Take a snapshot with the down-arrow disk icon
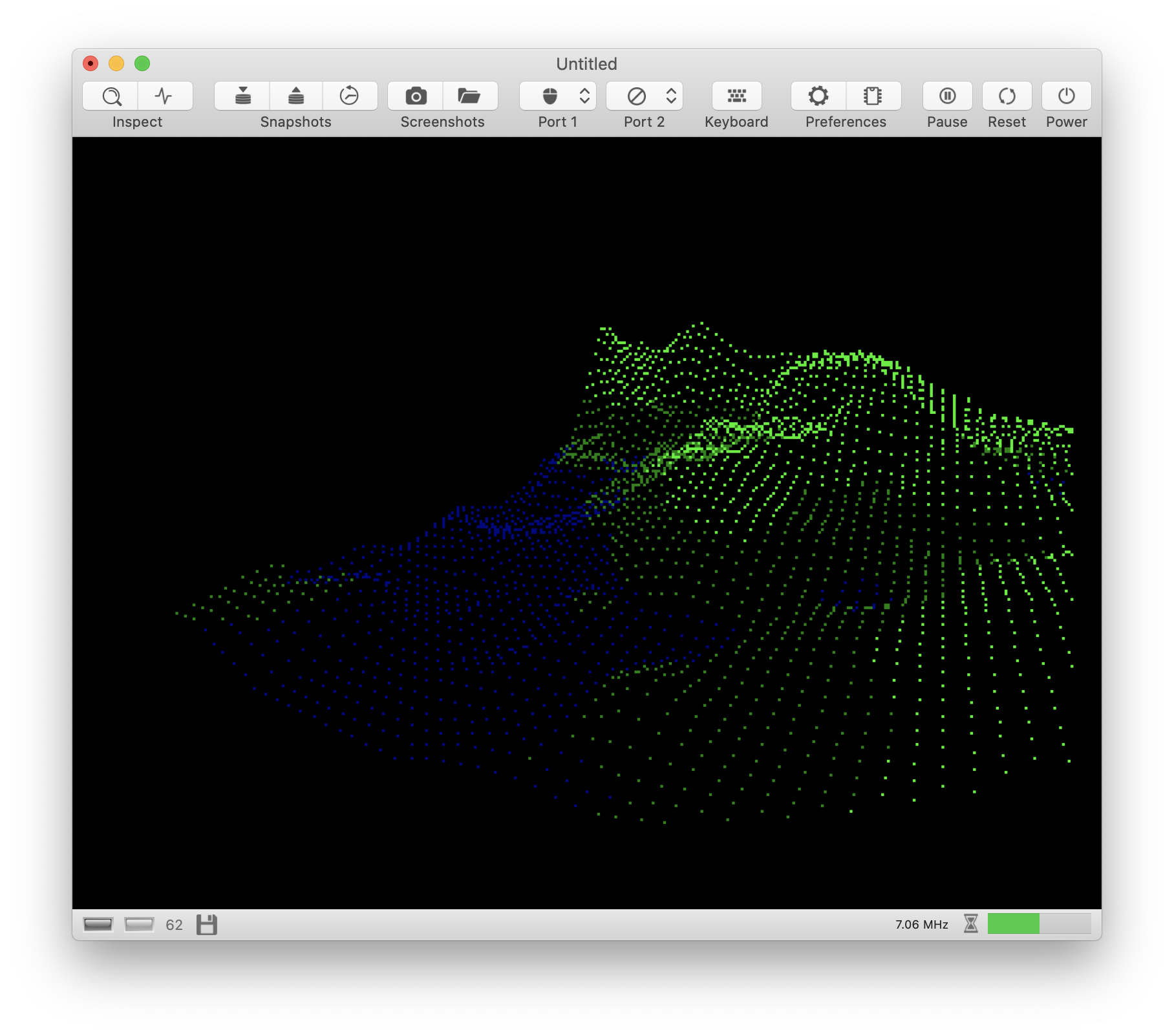Viewport: 1174px width, 1036px height. click(x=242, y=96)
